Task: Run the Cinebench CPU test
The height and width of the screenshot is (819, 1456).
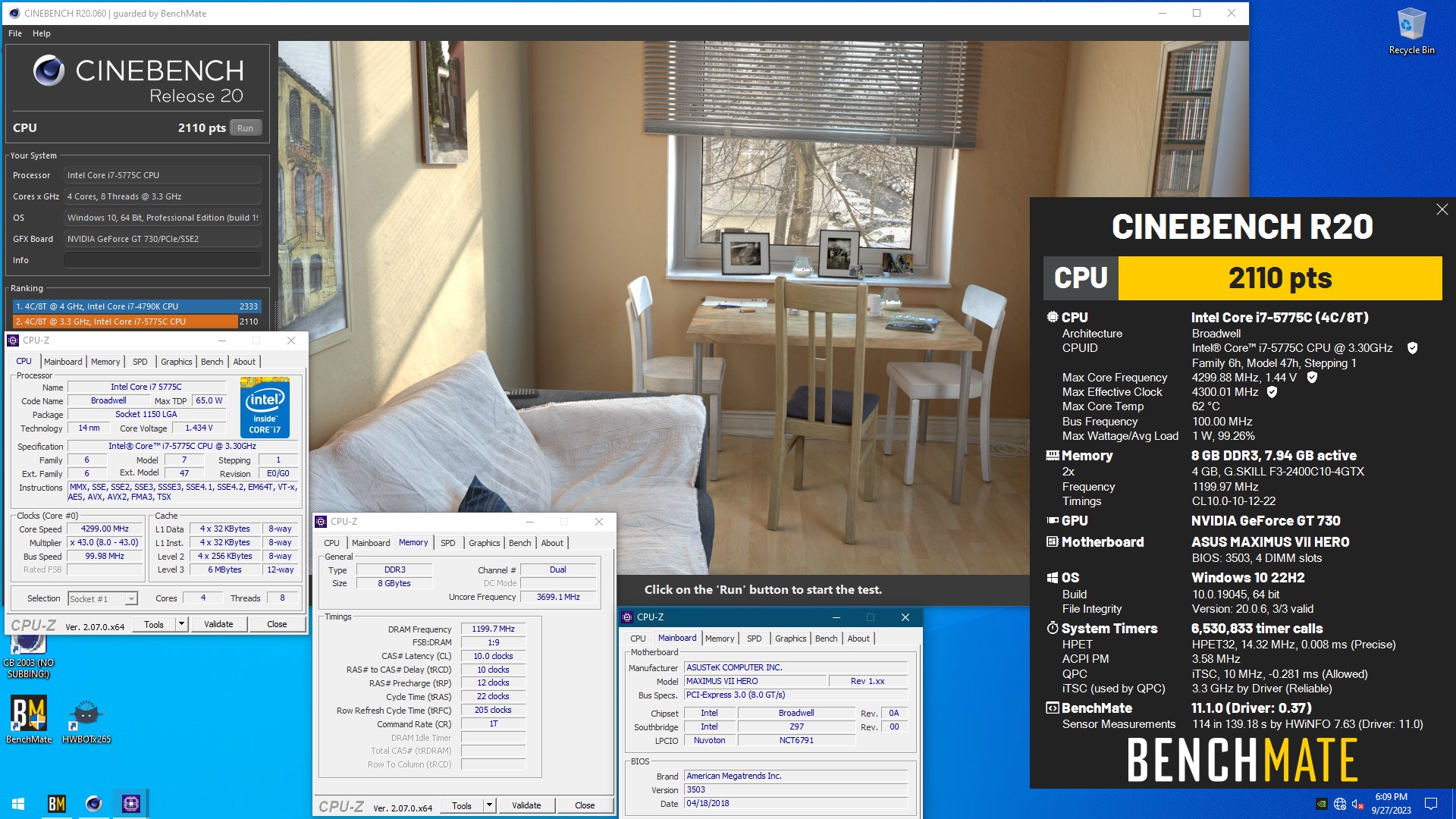Action: pos(245,128)
